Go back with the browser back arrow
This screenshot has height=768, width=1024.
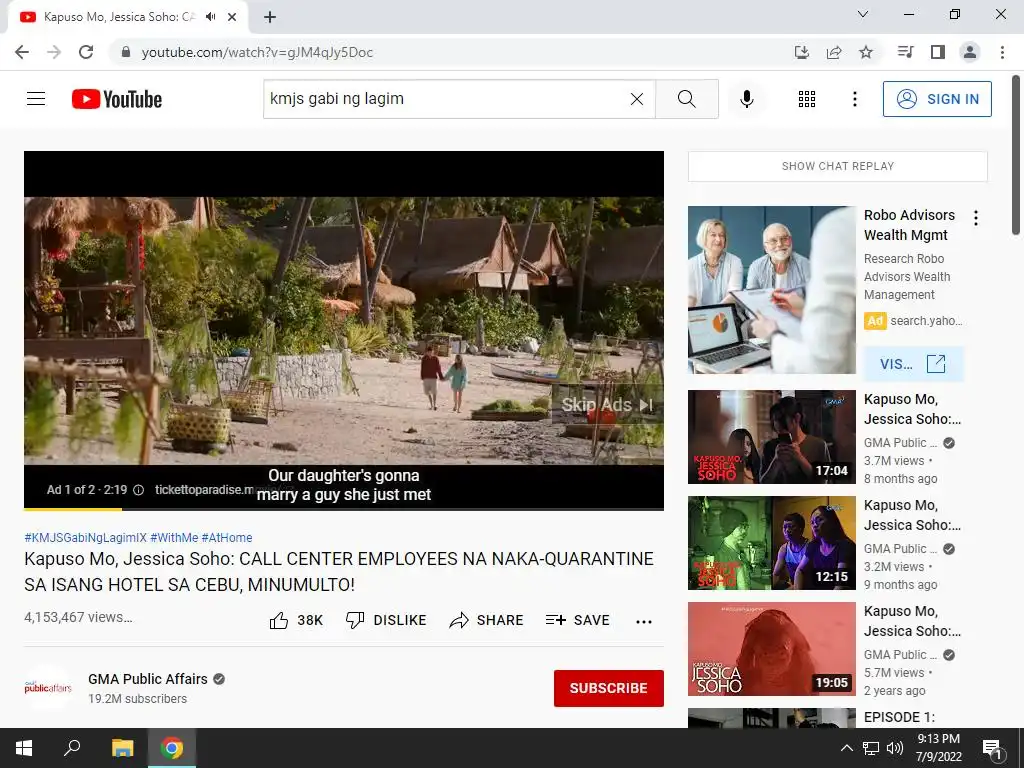pyautogui.click(x=22, y=52)
